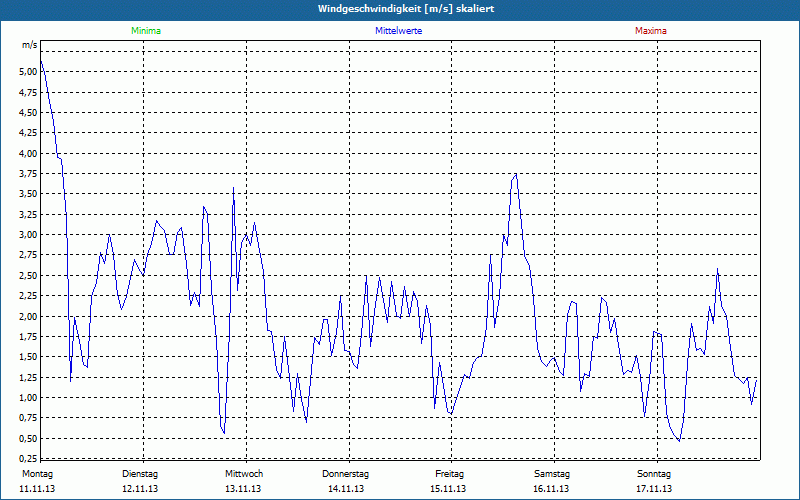Click the 2,75 y-axis value

(28, 255)
